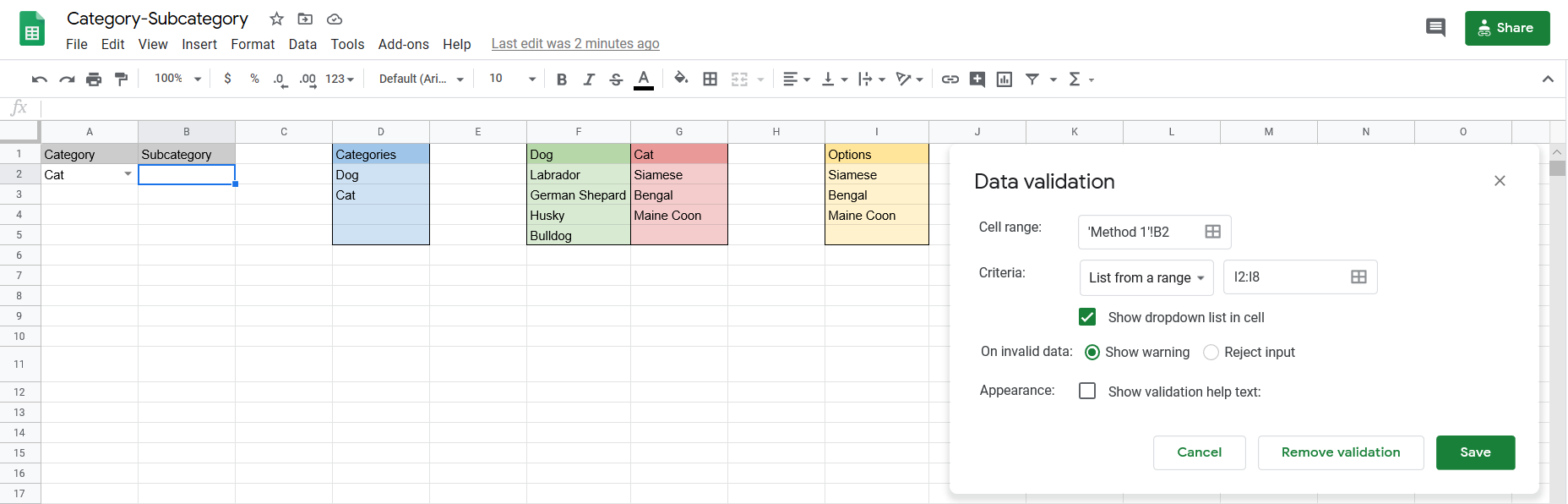The image size is (1568, 504).
Task: Open the Format menu
Action: tap(253, 44)
